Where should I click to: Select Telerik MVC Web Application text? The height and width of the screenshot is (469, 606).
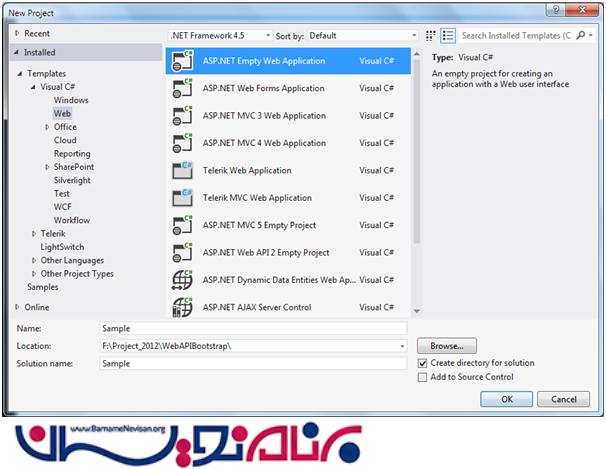[x=257, y=198]
